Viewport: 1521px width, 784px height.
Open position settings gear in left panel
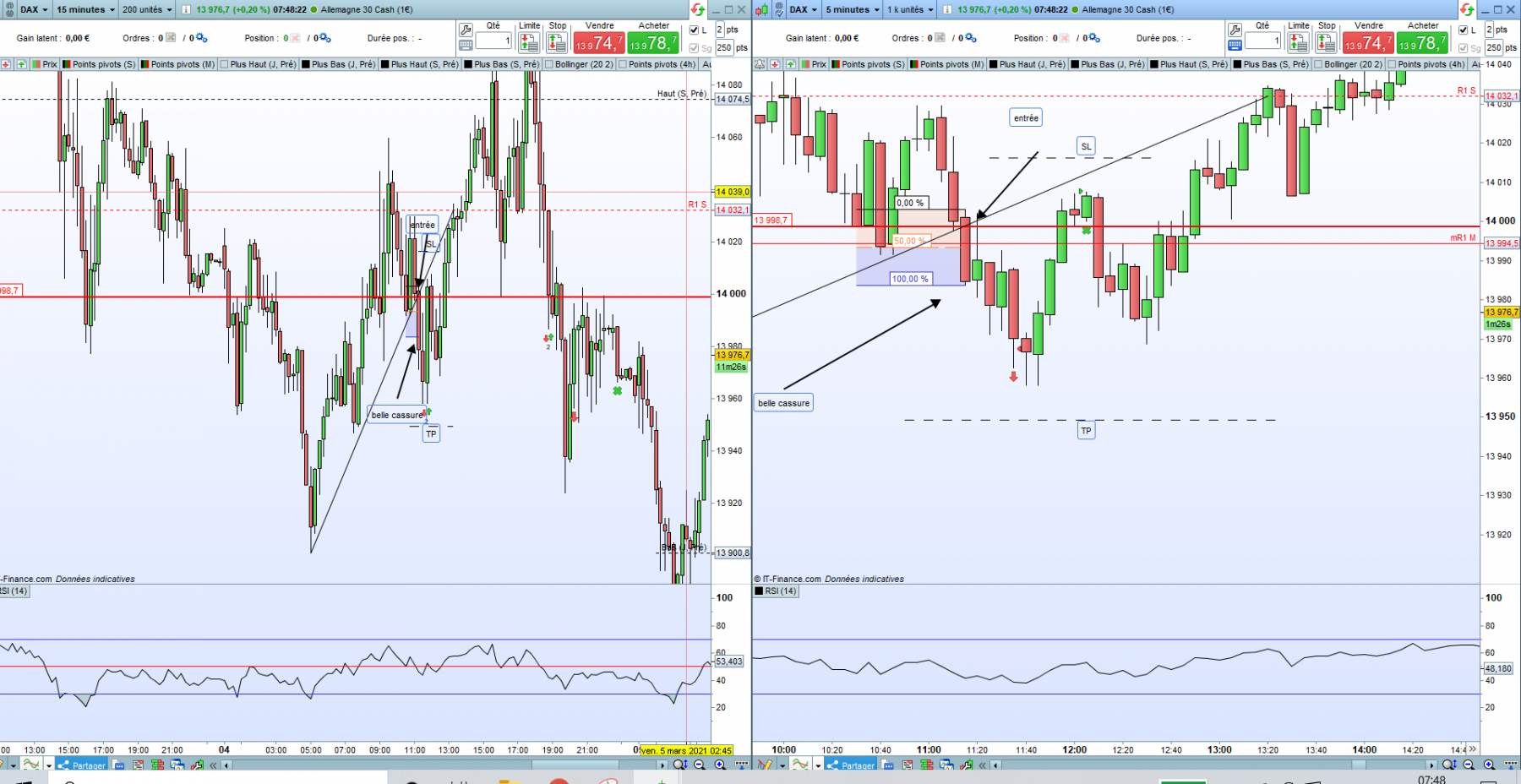[x=324, y=38]
